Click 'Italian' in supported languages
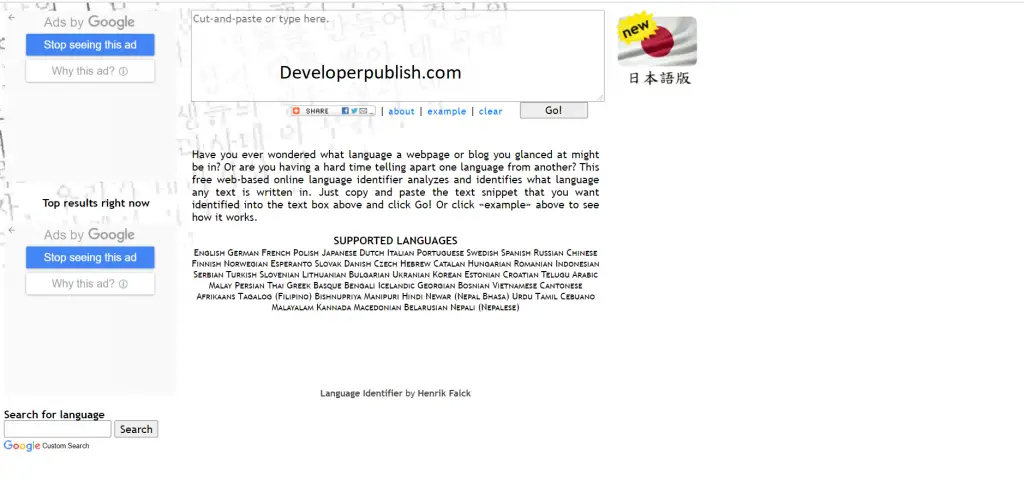Viewport: 1024px width, 481px height. 400,253
